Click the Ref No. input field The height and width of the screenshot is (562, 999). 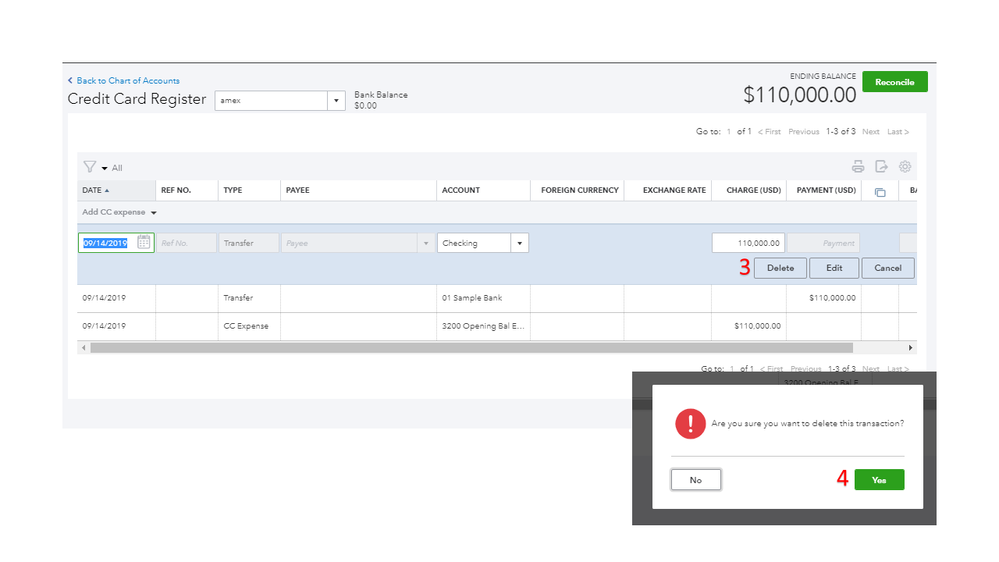tap(186, 243)
